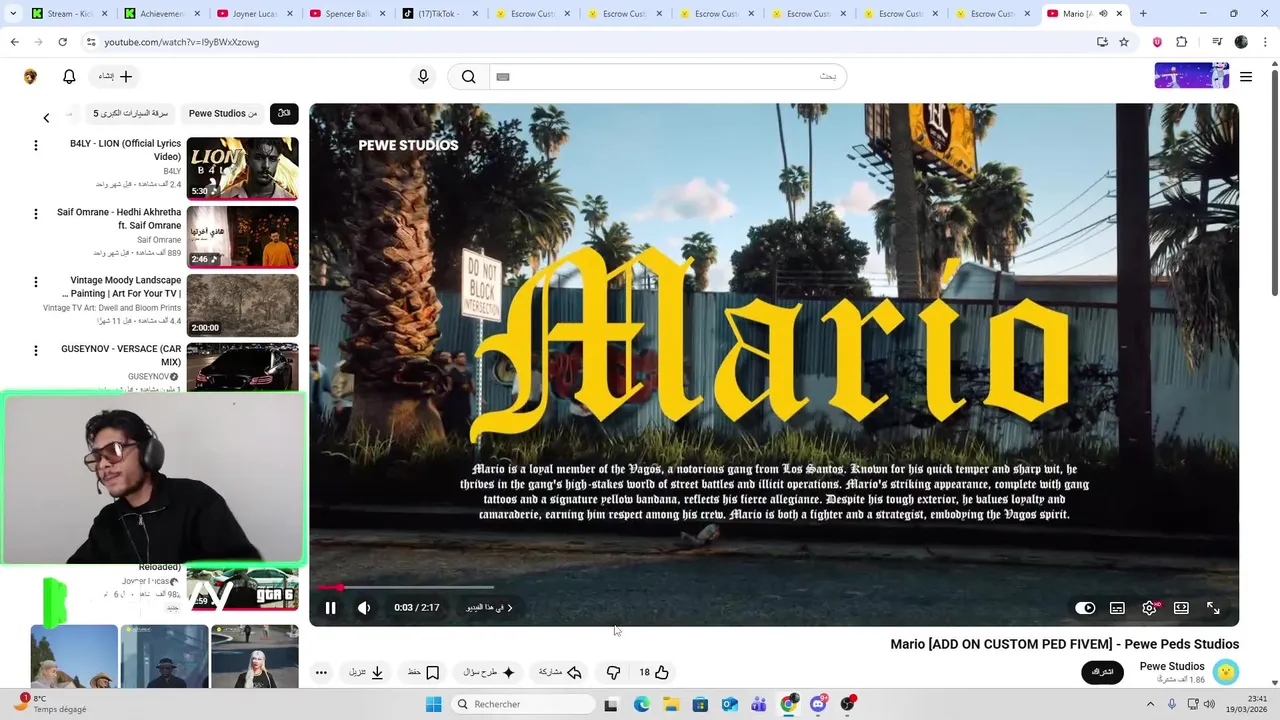Search by voice with microphone icon
This screenshot has width=1280, height=720.
point(423,77)
